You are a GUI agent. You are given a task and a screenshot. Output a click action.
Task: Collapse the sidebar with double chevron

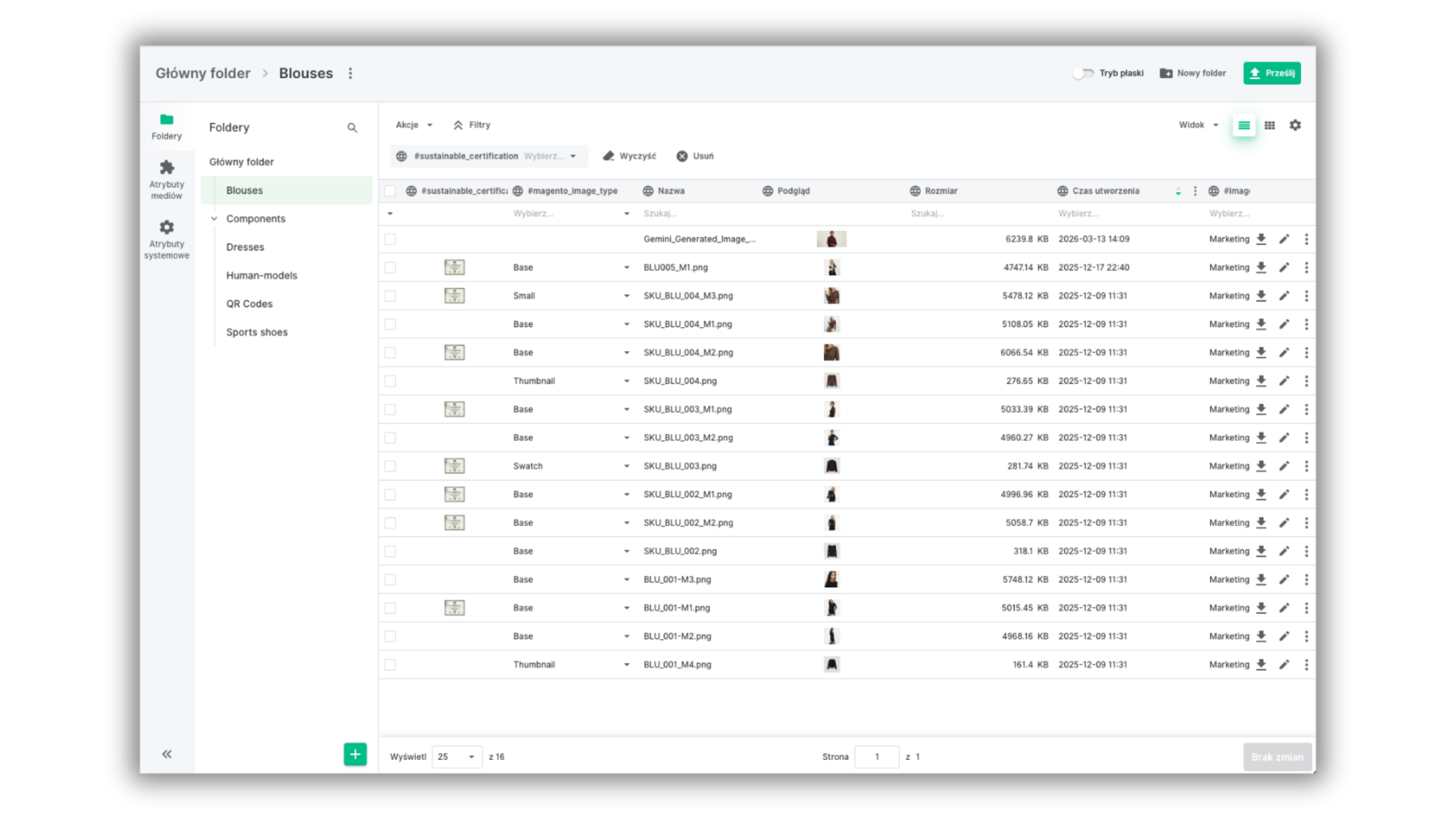(x=166, y=754)
